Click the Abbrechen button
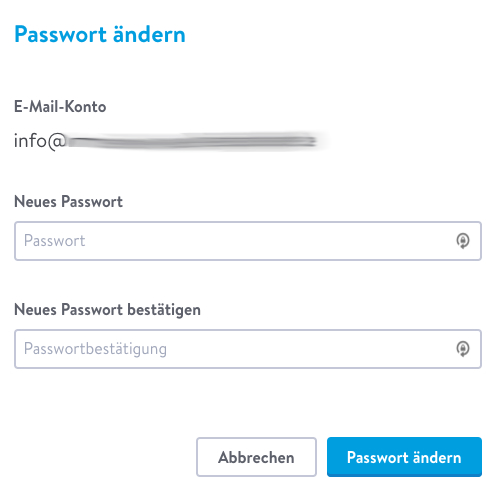This screenshot has width=497, height=492. pyautogui.click(x=256, y=457)
